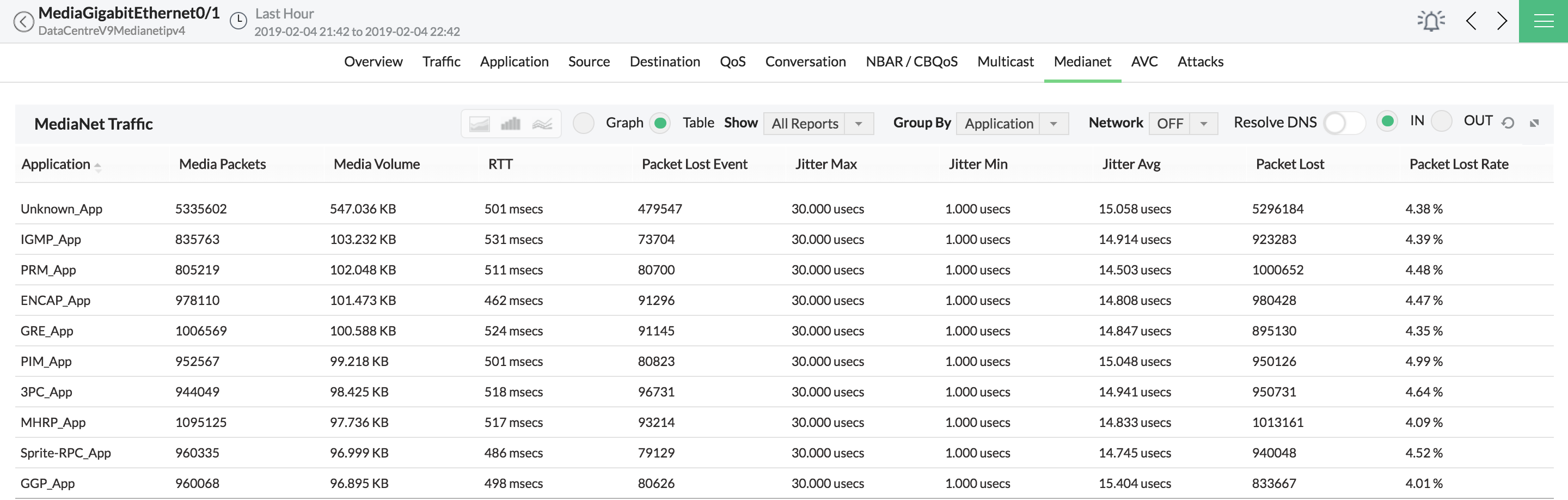Click the back arrow beside MediaGigabitEthernet0/1
1568x500 pixels.
[x=23, y=22]
